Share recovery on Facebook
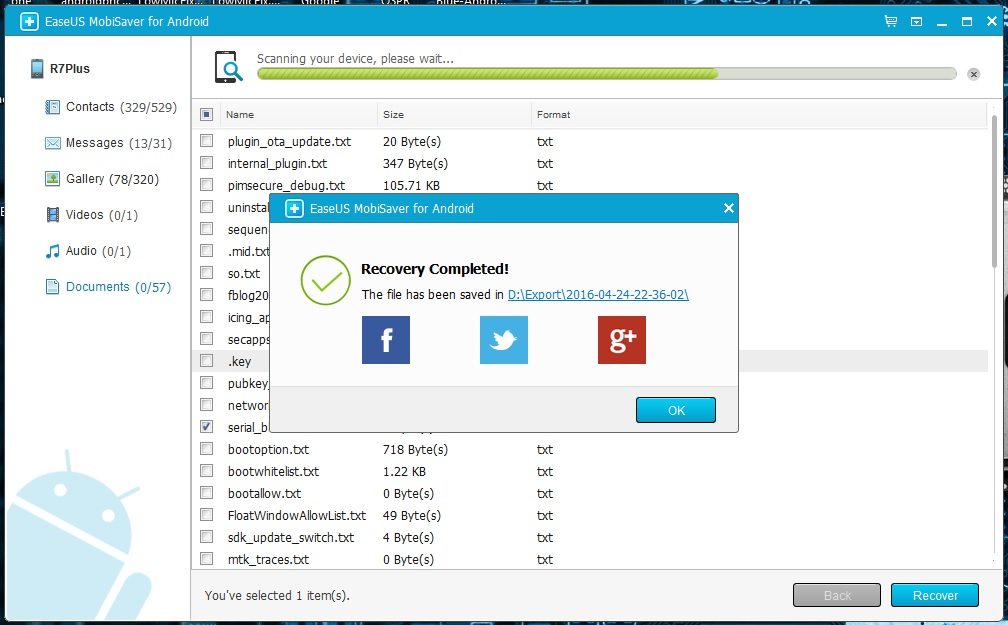 (x=385, y=340)
